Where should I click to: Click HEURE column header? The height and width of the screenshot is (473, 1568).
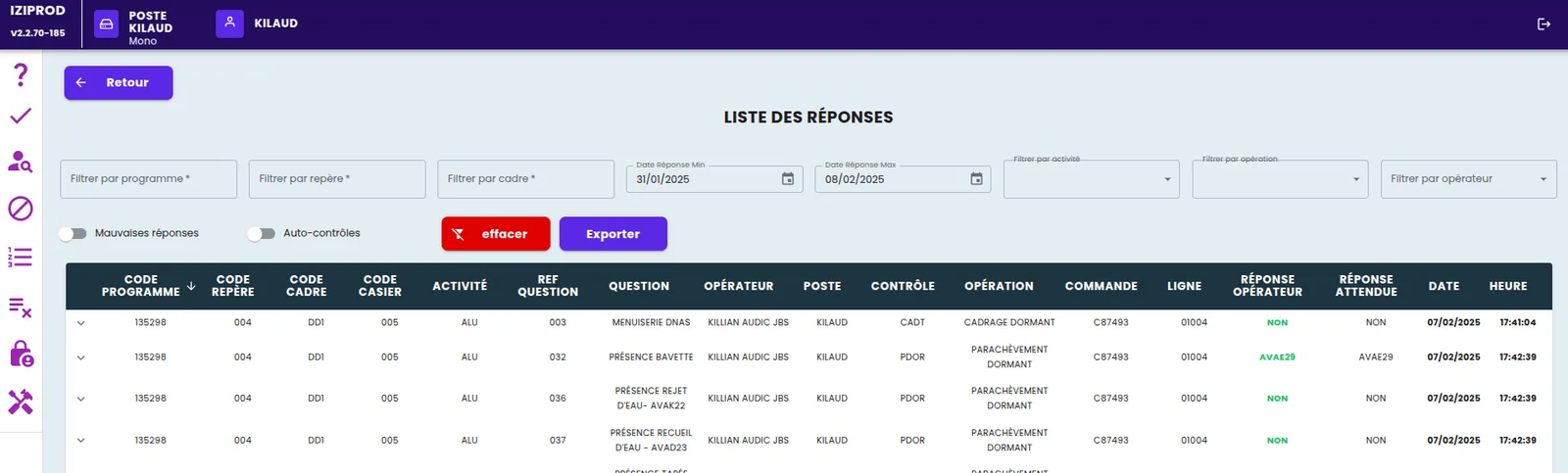point(1508,286)
